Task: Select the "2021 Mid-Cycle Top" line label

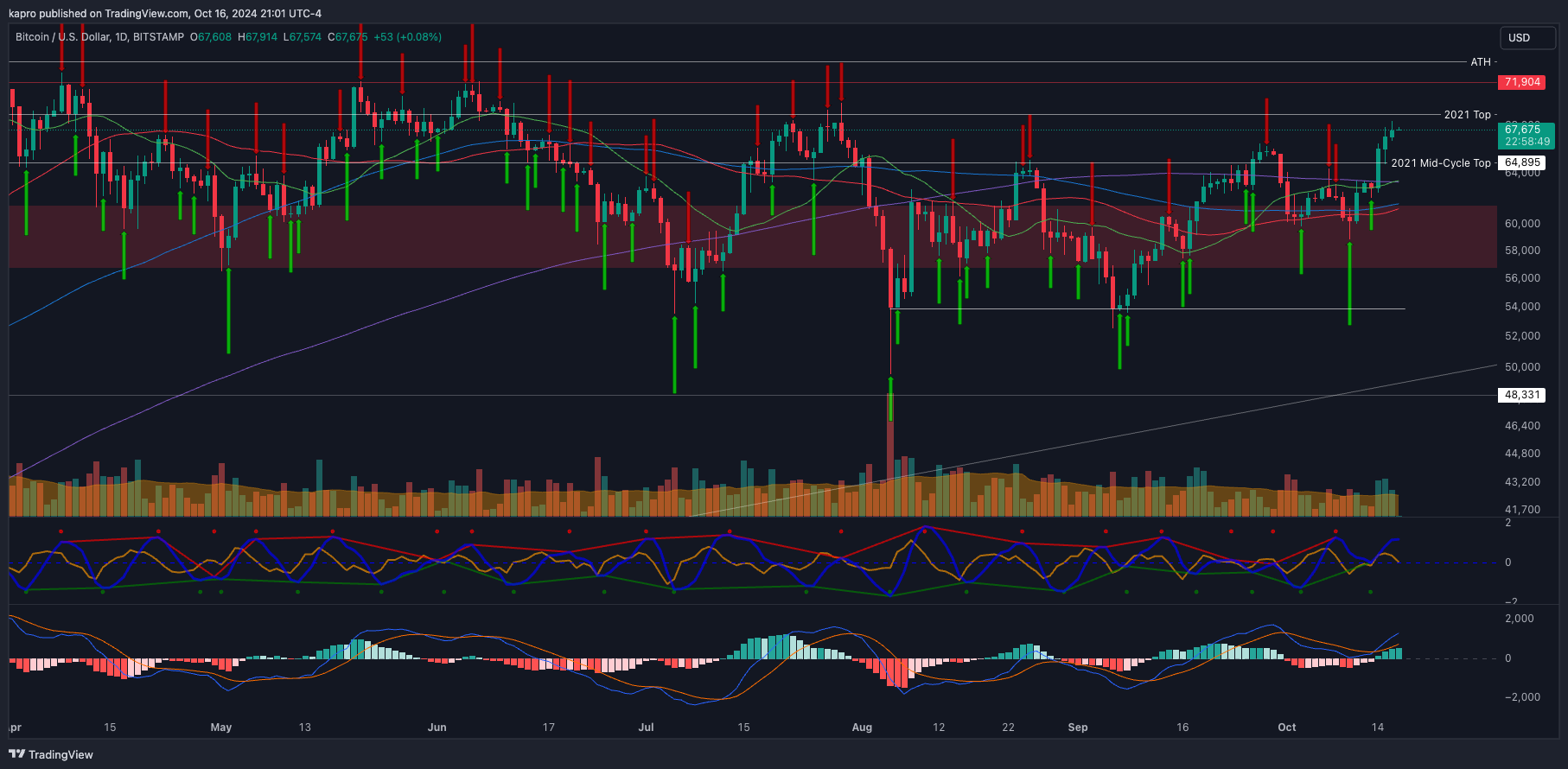Action: tap(1441, 163)
